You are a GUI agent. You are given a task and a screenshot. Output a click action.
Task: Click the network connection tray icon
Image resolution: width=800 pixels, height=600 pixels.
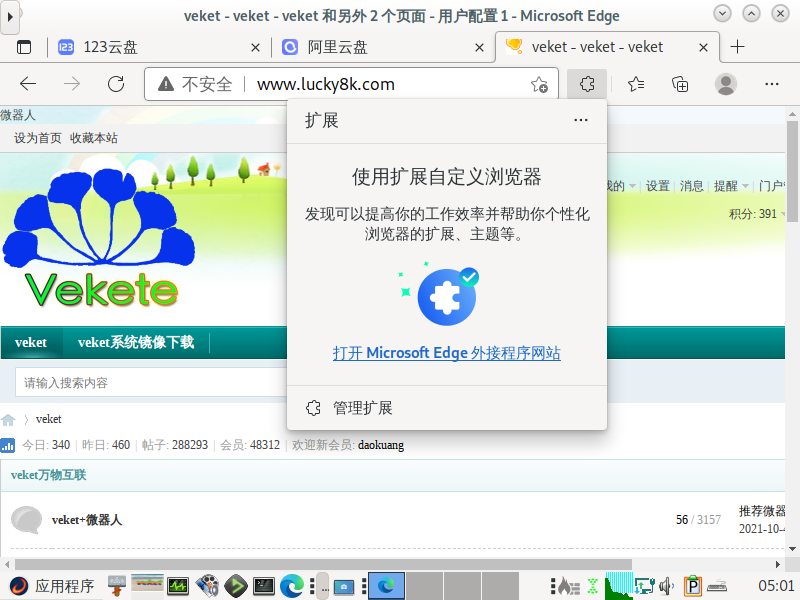(x=644, y=586)
